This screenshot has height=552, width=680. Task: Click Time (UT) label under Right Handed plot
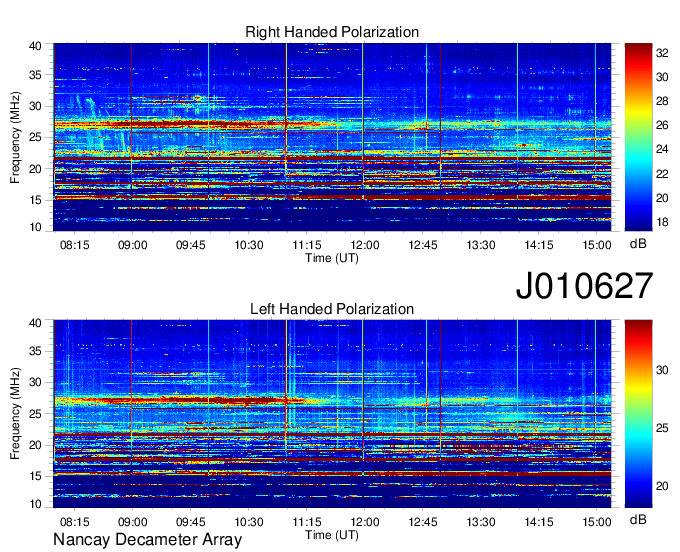coord(332,258)
